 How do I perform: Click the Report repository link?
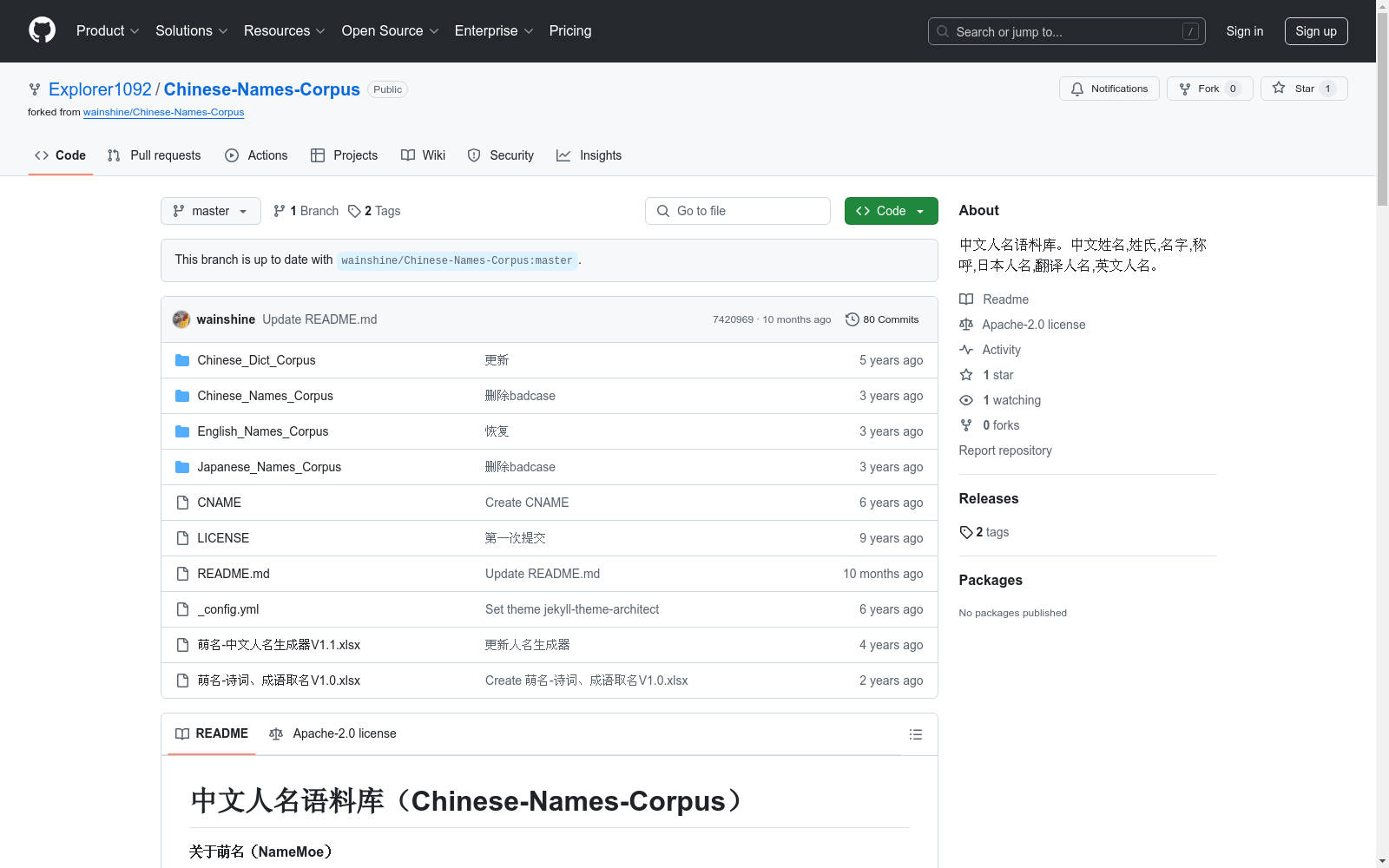pyautogui.click(x=1004, y=450)
